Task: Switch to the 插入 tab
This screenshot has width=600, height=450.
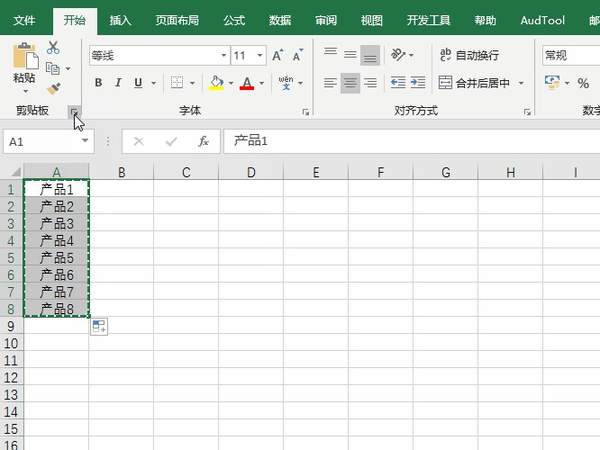Action: 120,20
